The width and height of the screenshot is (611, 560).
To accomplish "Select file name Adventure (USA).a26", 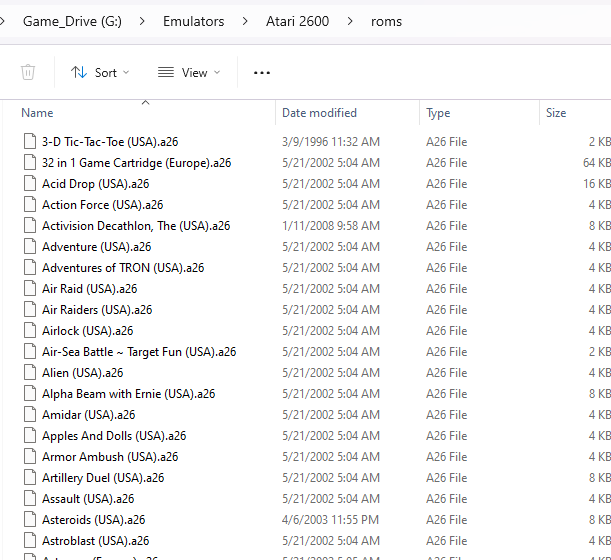I will pyautogui.click(x=97, y=247).
